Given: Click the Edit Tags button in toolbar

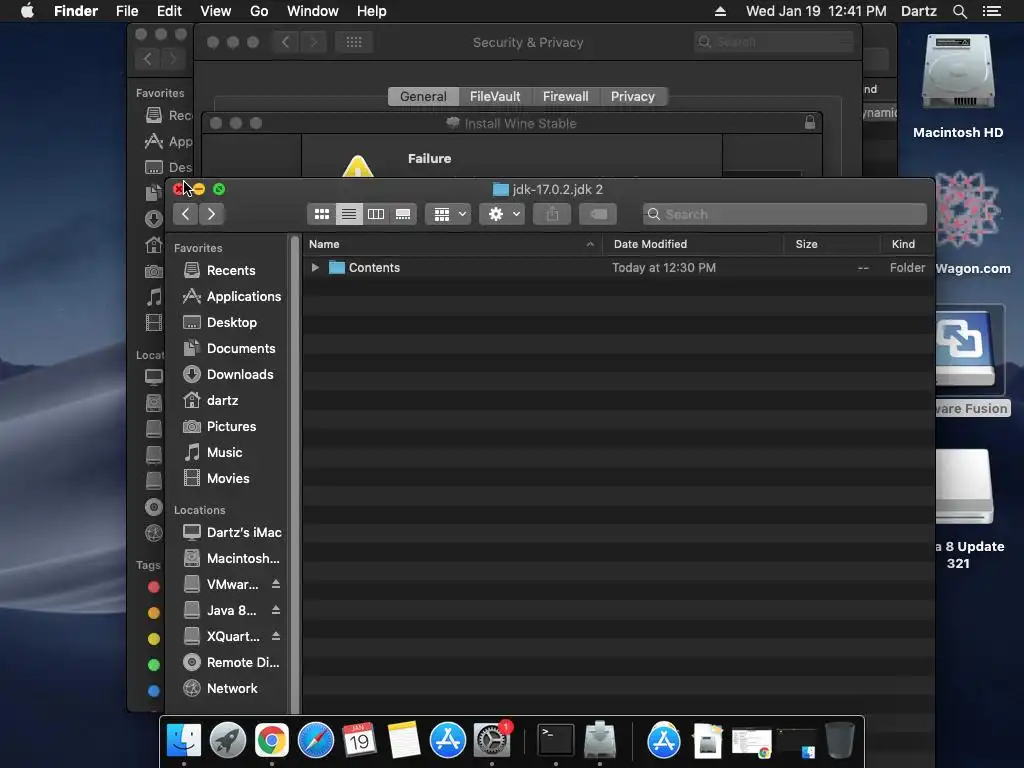Looking at the screenshot, I should [x=598, y=214].
